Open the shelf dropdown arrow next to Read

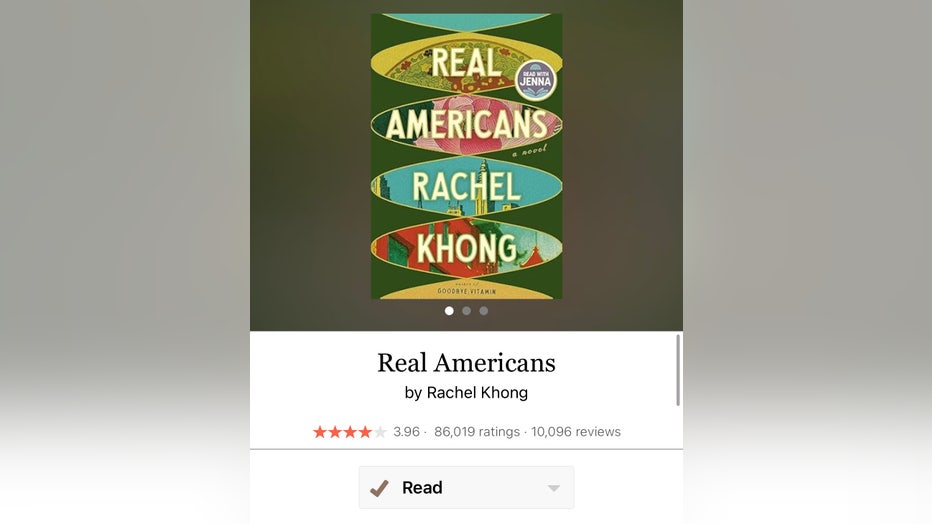(x=553, y=488)
